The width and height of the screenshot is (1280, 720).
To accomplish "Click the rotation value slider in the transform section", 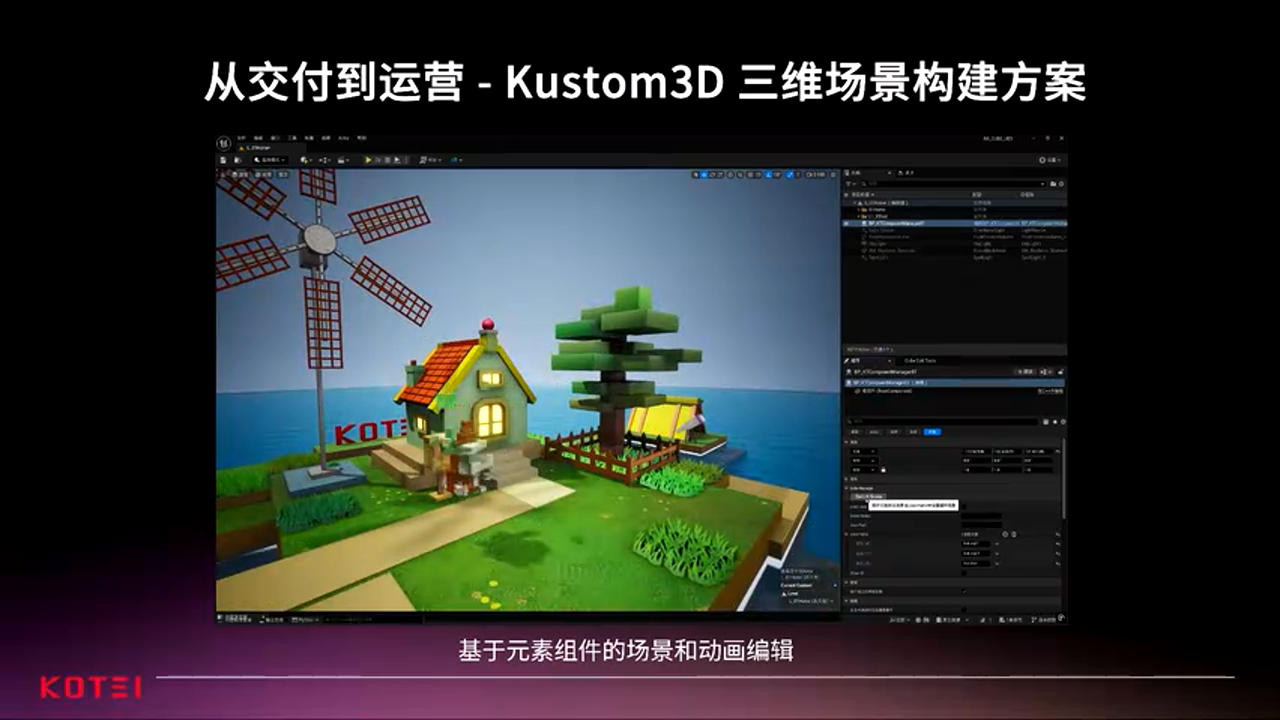I will coord(976,460).
